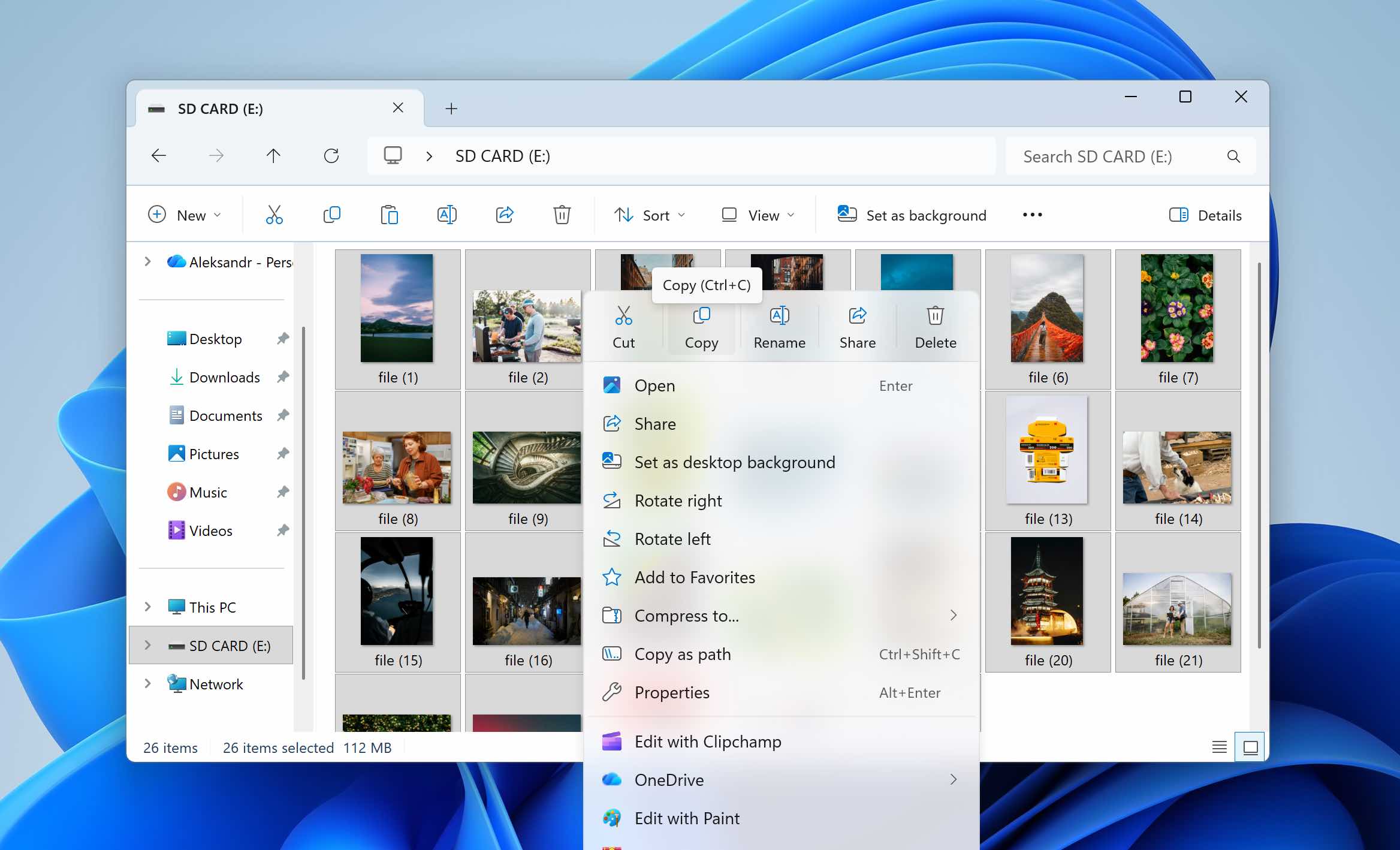Open the OneDrive submenu in context menu
The height and width of the screenshot is (850, 1400).
(779, 780)
